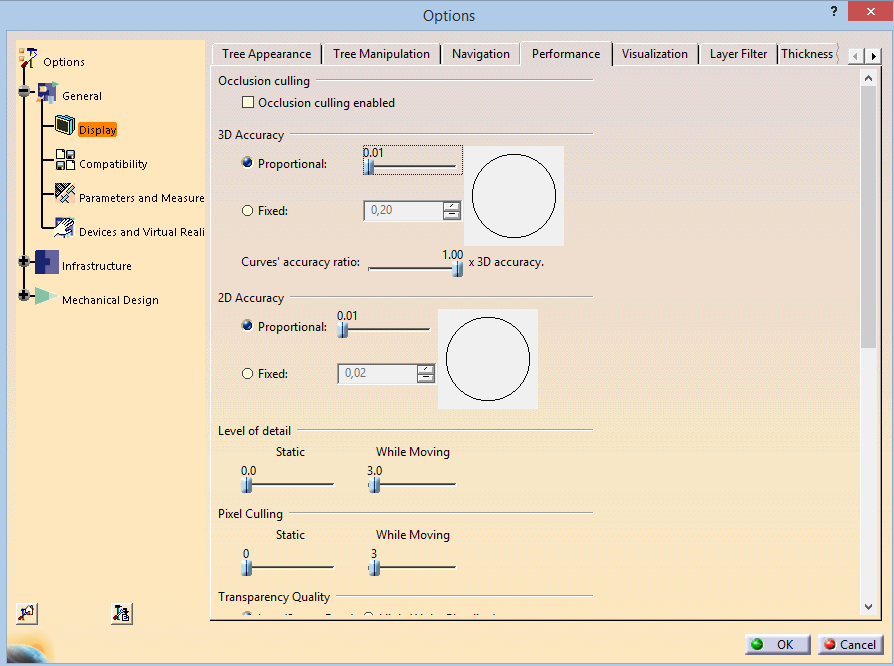Open the Thickness tab
The height and width of the screenshot is (666, 894).
coord(808,54)
